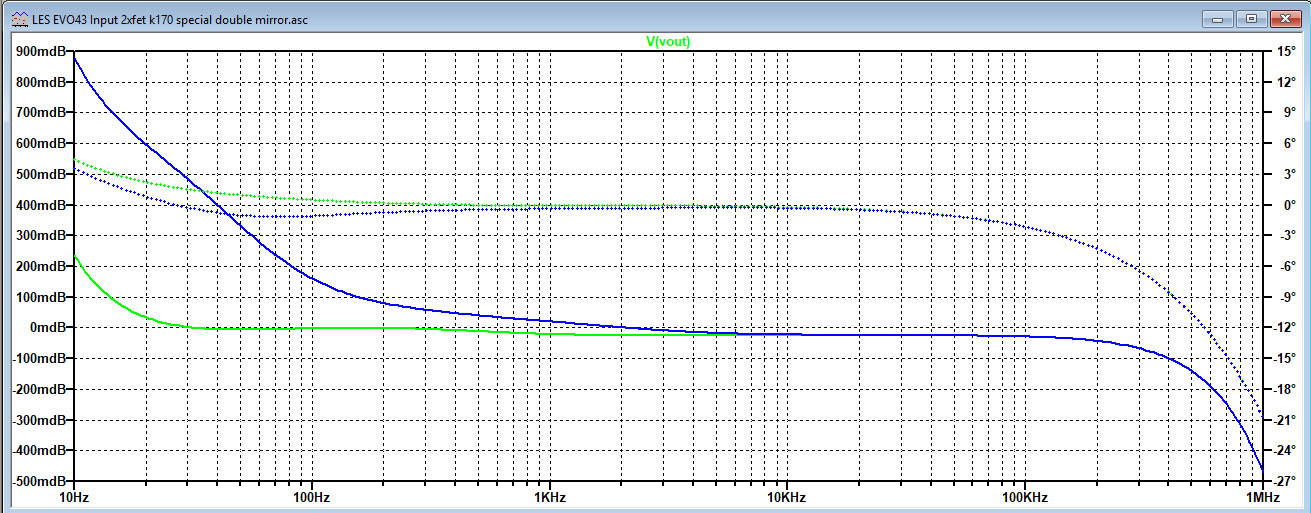The width and height of the screenshot is (1311, 513).
Task: Click the 1KHz frequency axis label
Action: click(548, 497)
